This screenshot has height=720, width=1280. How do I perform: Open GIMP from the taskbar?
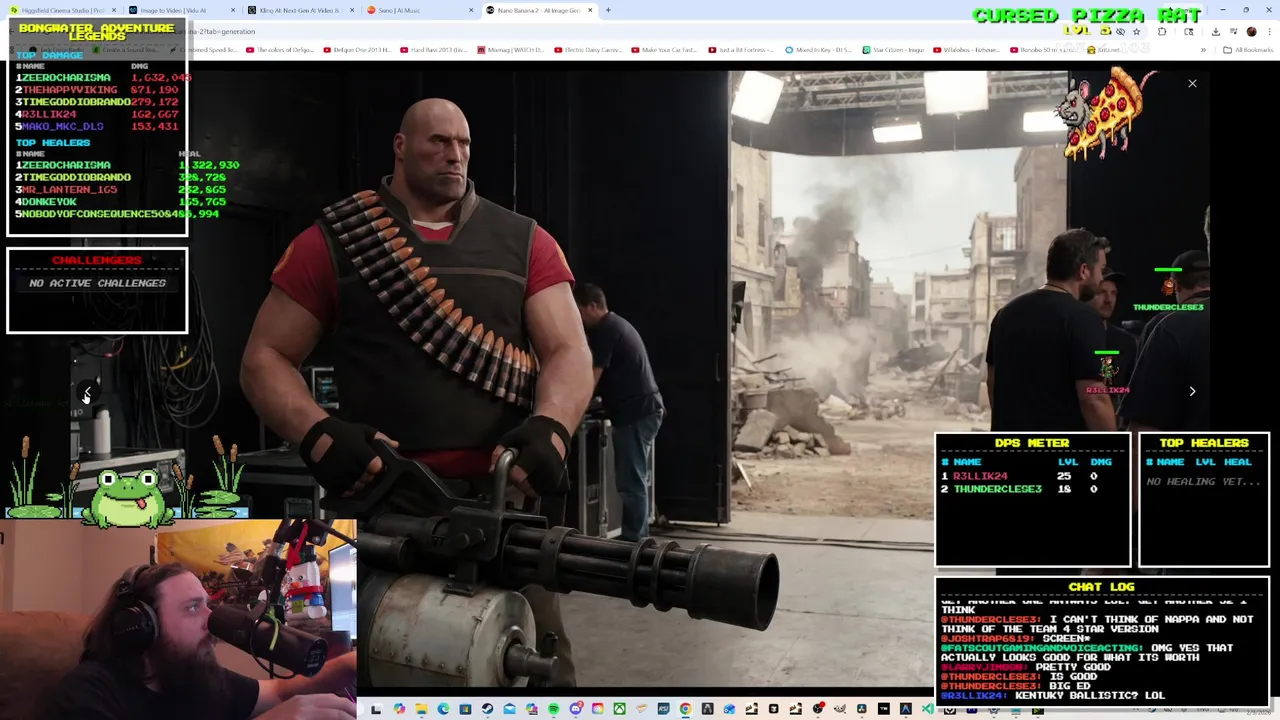[840, 710]
